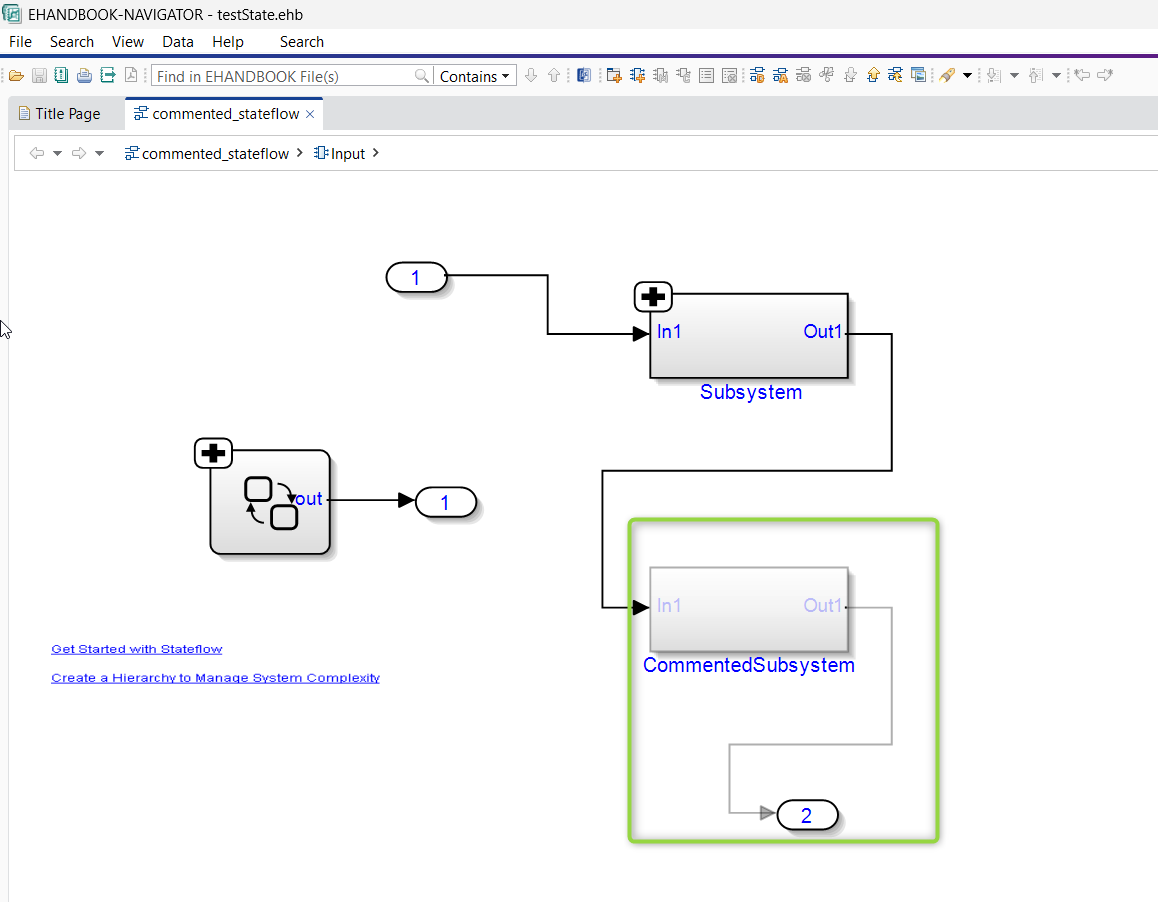Select the Stateflow chart block

pos(270,502)
